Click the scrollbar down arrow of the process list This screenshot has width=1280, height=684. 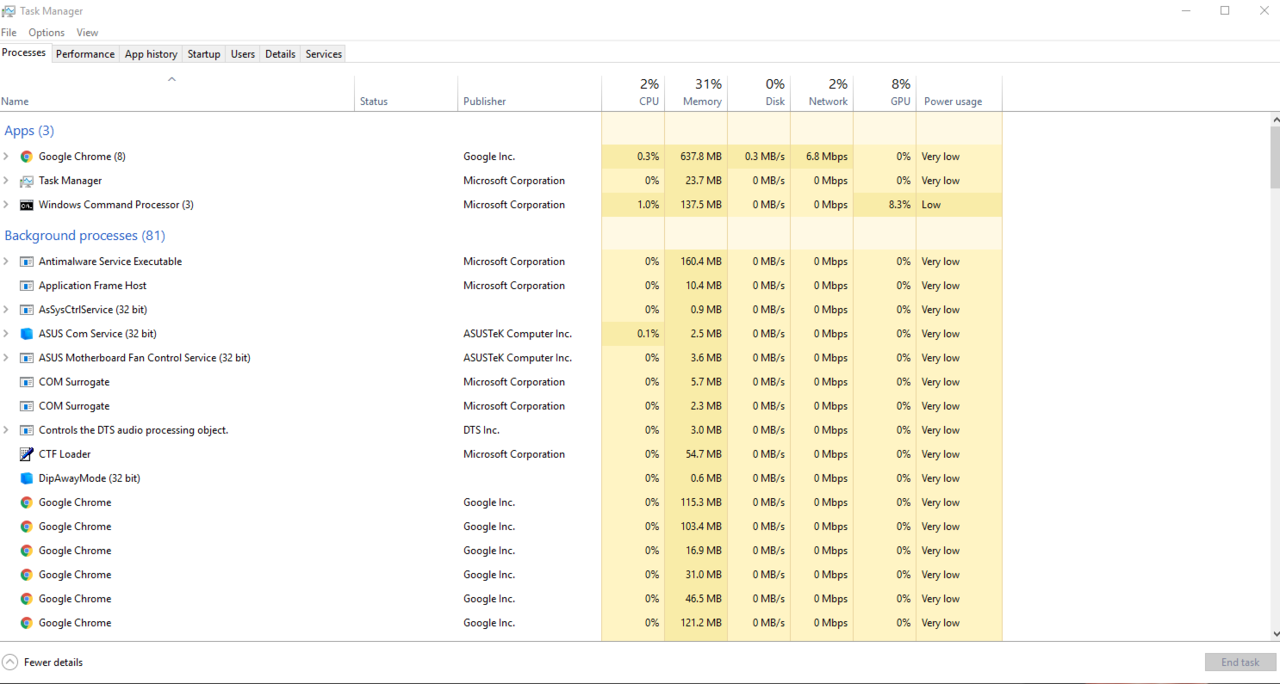coord(1275,633)
